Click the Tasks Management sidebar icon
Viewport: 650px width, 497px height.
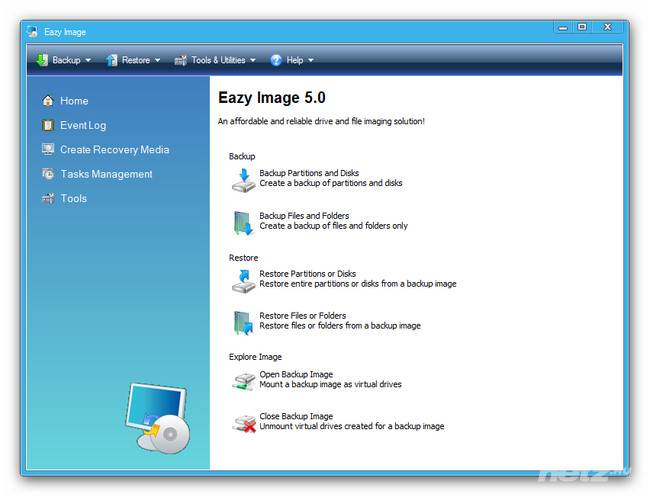tap(48, 174)
